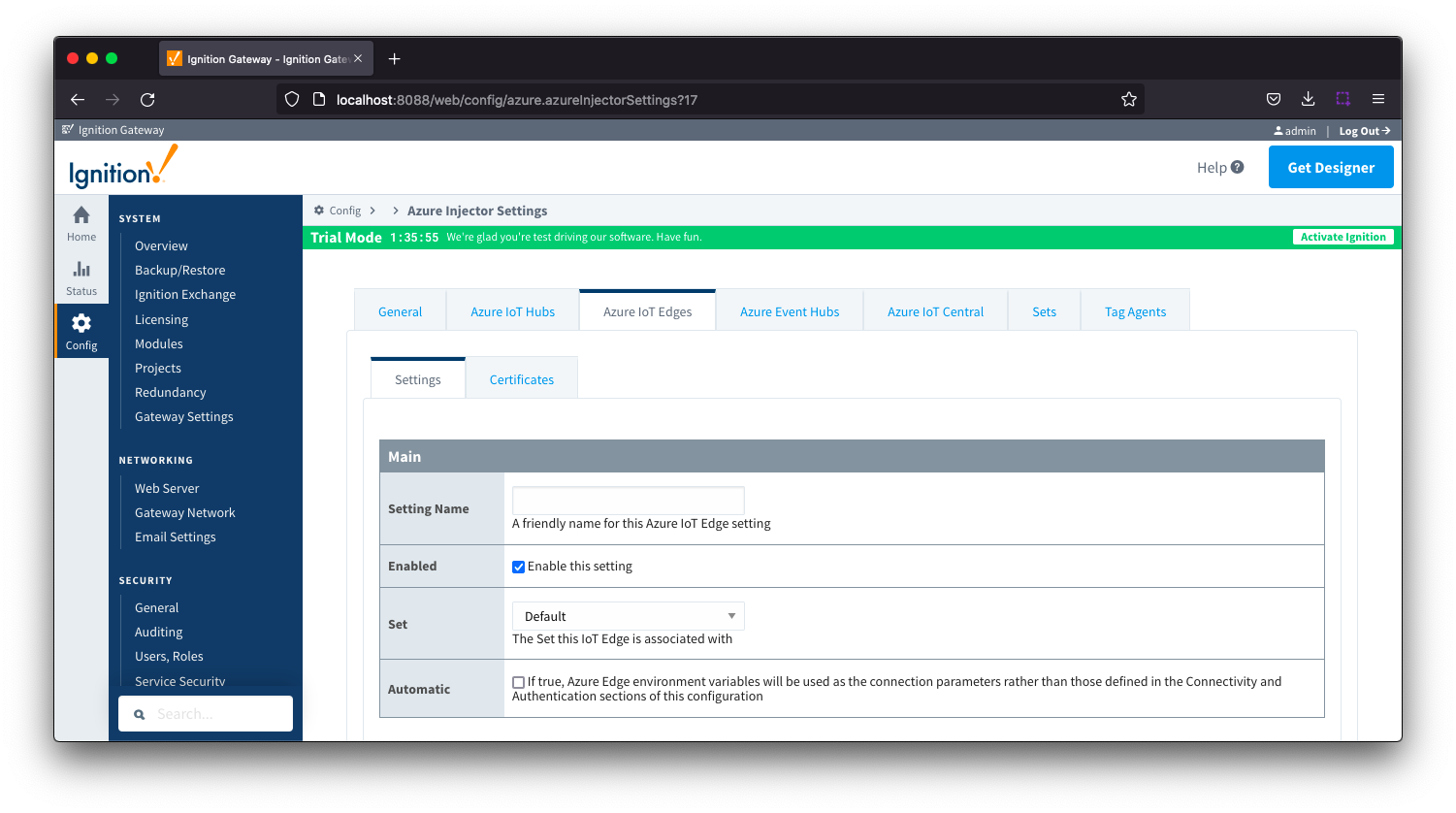Uncheck the Enable this setting checkbox
Screen dimensions: 1456x813
coord(519,567)
